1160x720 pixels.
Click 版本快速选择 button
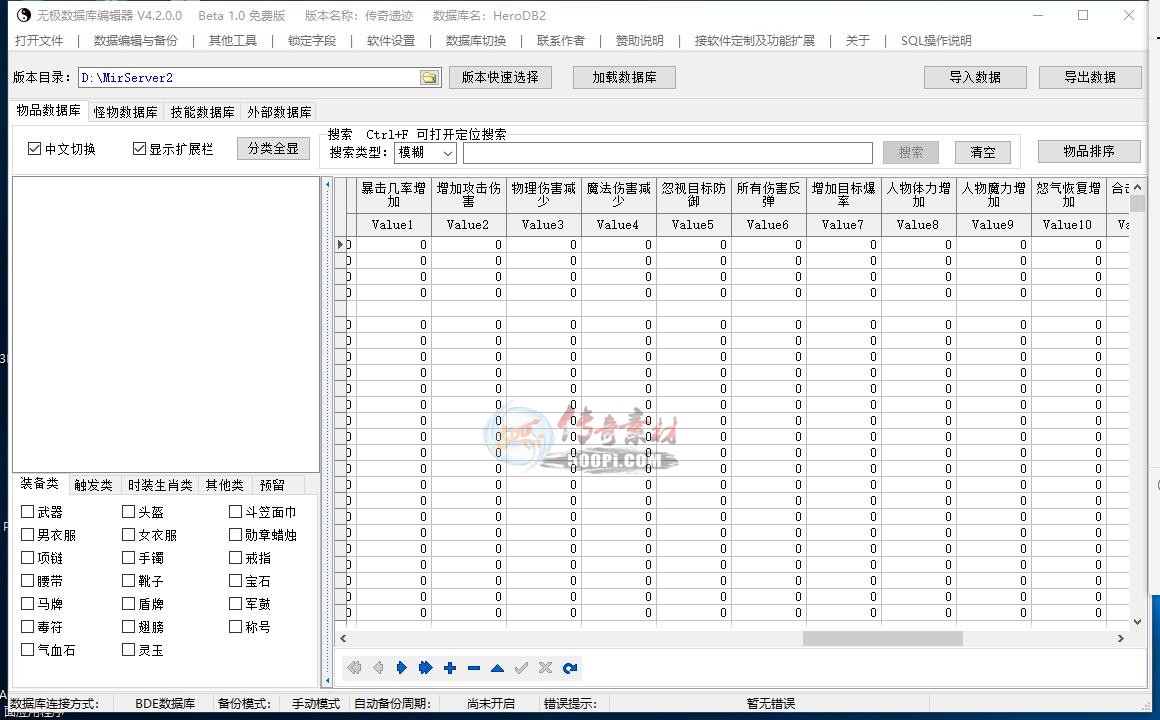[500, 77]
